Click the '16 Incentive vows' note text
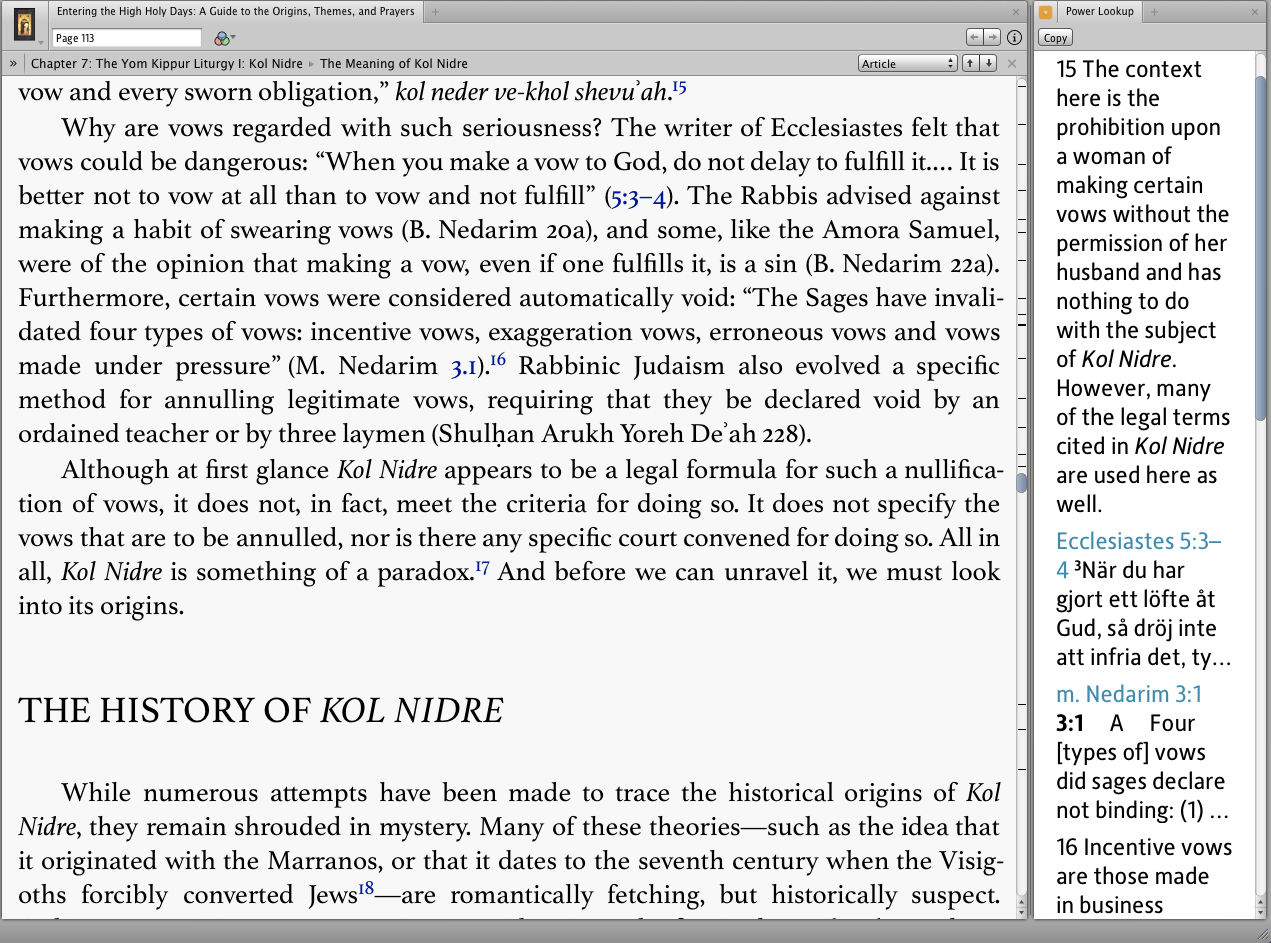1271x943 pixels. tap(1144, 848)
